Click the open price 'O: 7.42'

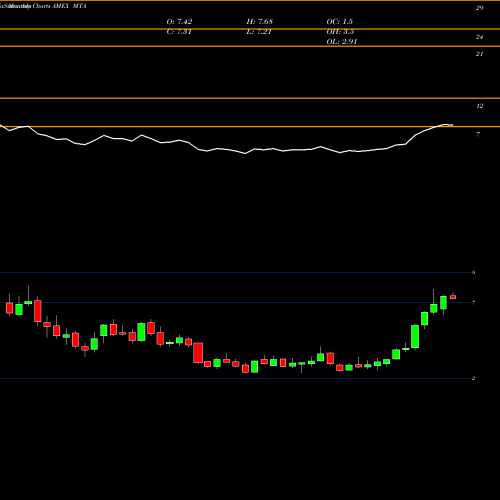tap(179, 22)
